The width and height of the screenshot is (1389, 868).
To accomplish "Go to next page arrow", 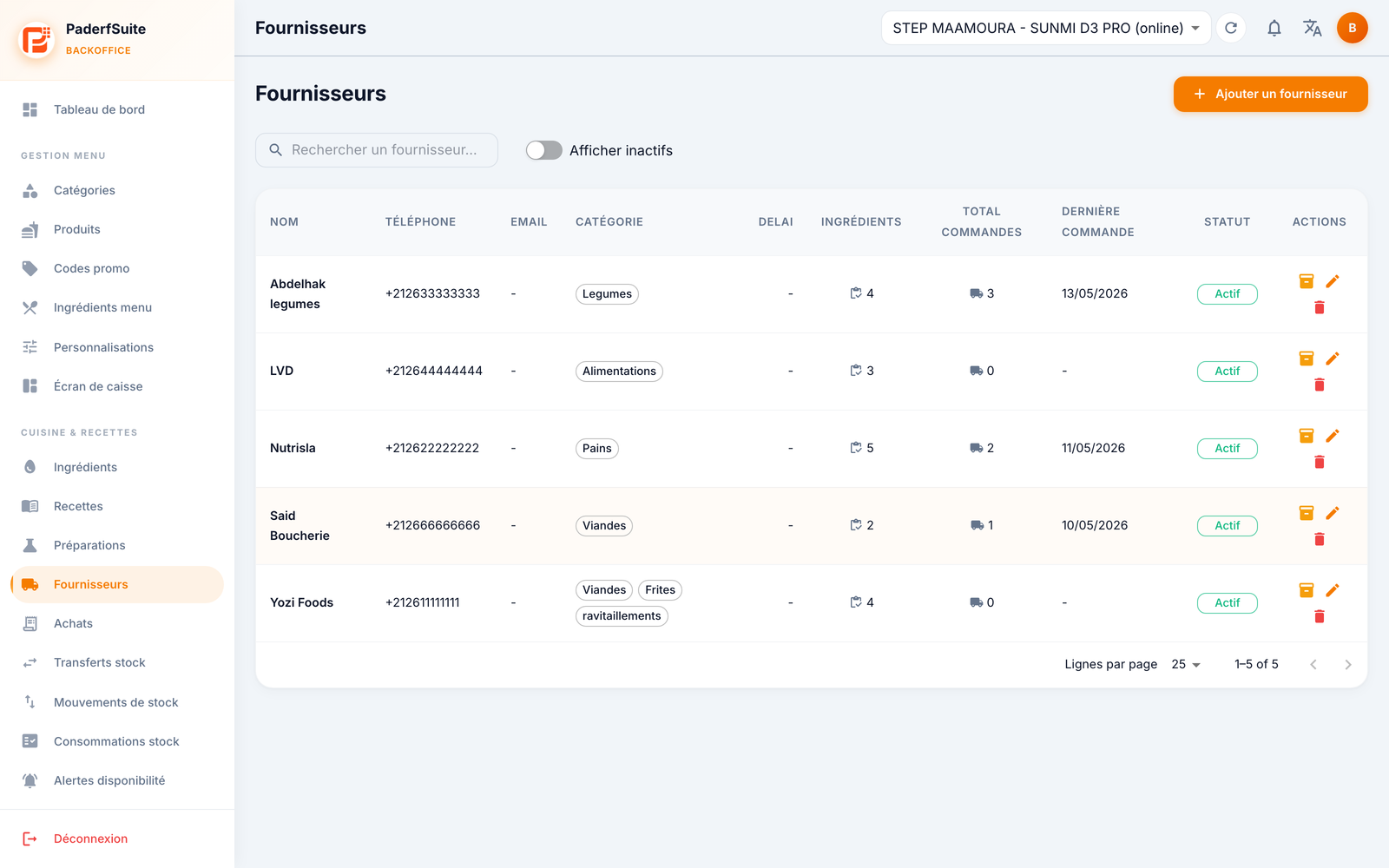I will coord(1348,665).
